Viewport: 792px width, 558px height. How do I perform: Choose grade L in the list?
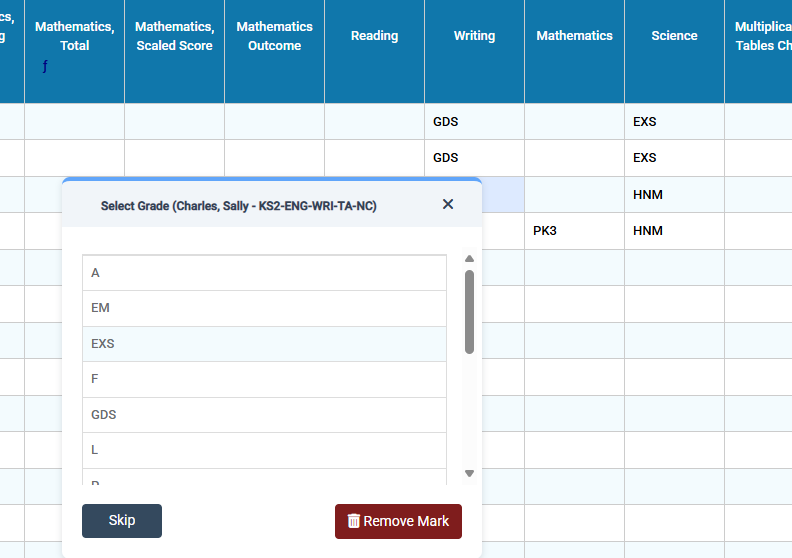264,450
